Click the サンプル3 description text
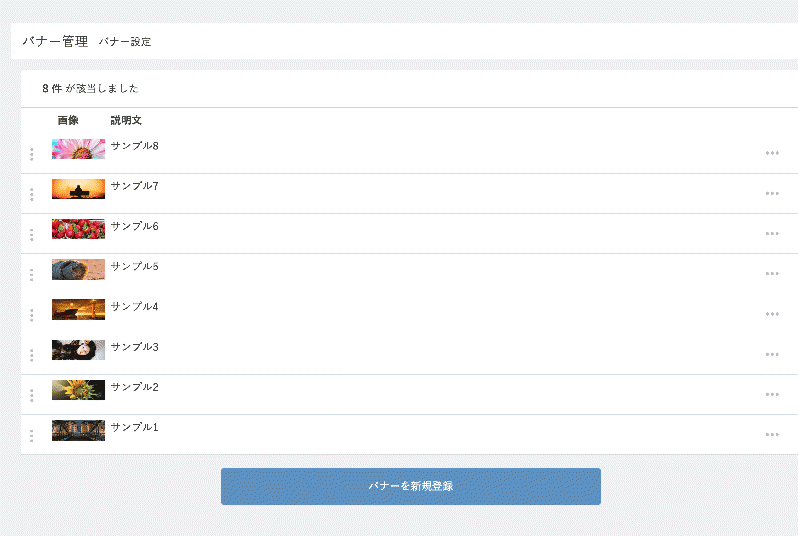798x536 pixels. pyautogui.click(x=134, y=347)
